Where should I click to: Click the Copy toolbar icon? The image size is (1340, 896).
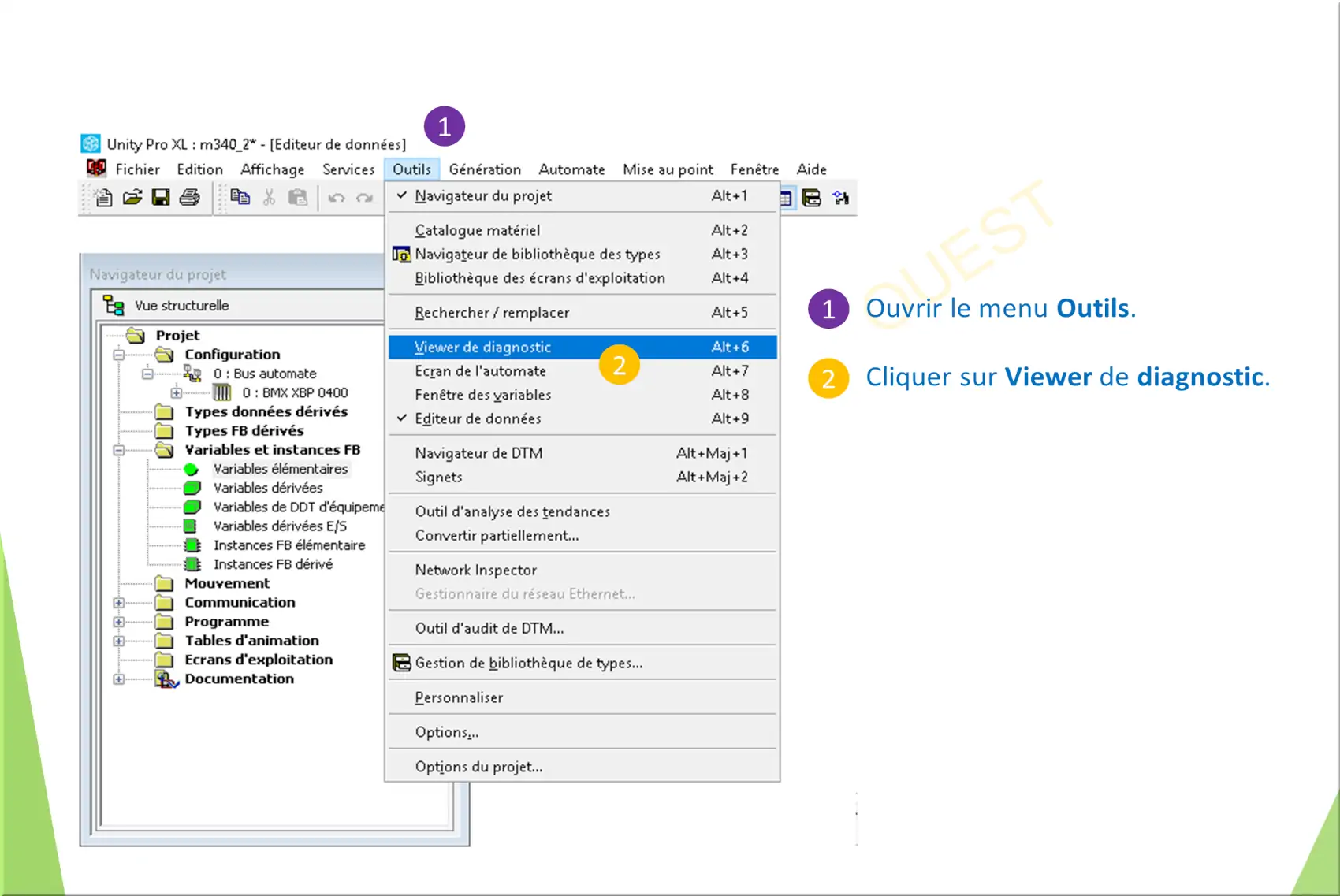coord(240,197)
